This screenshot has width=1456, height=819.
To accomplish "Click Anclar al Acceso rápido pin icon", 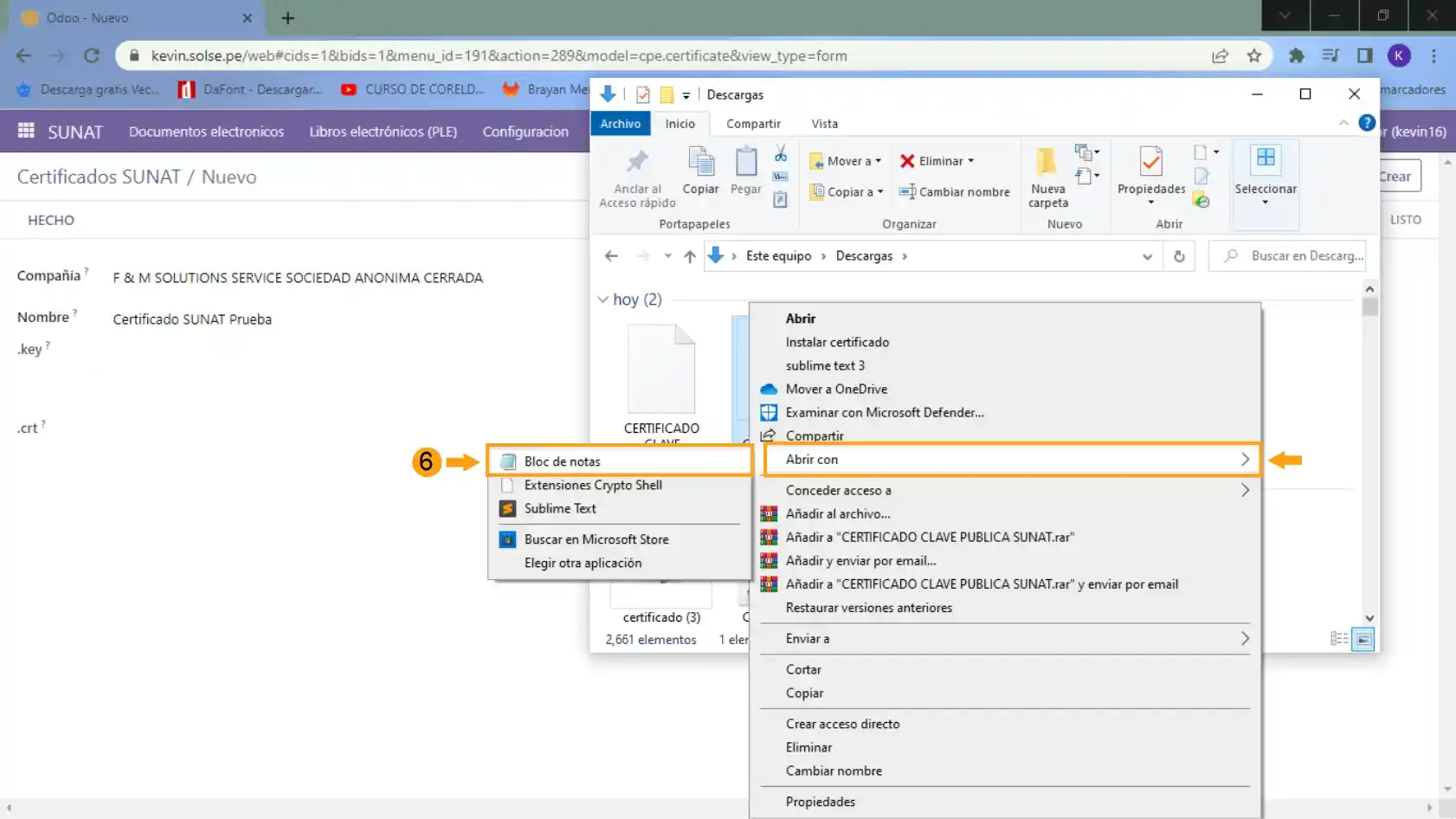I will 638,161.
